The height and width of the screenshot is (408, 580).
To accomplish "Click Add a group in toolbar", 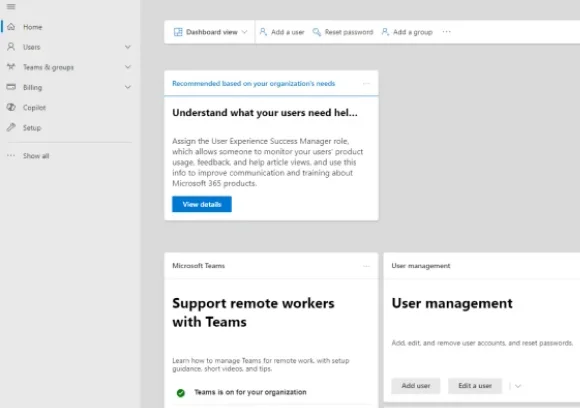I will point(407,32).
